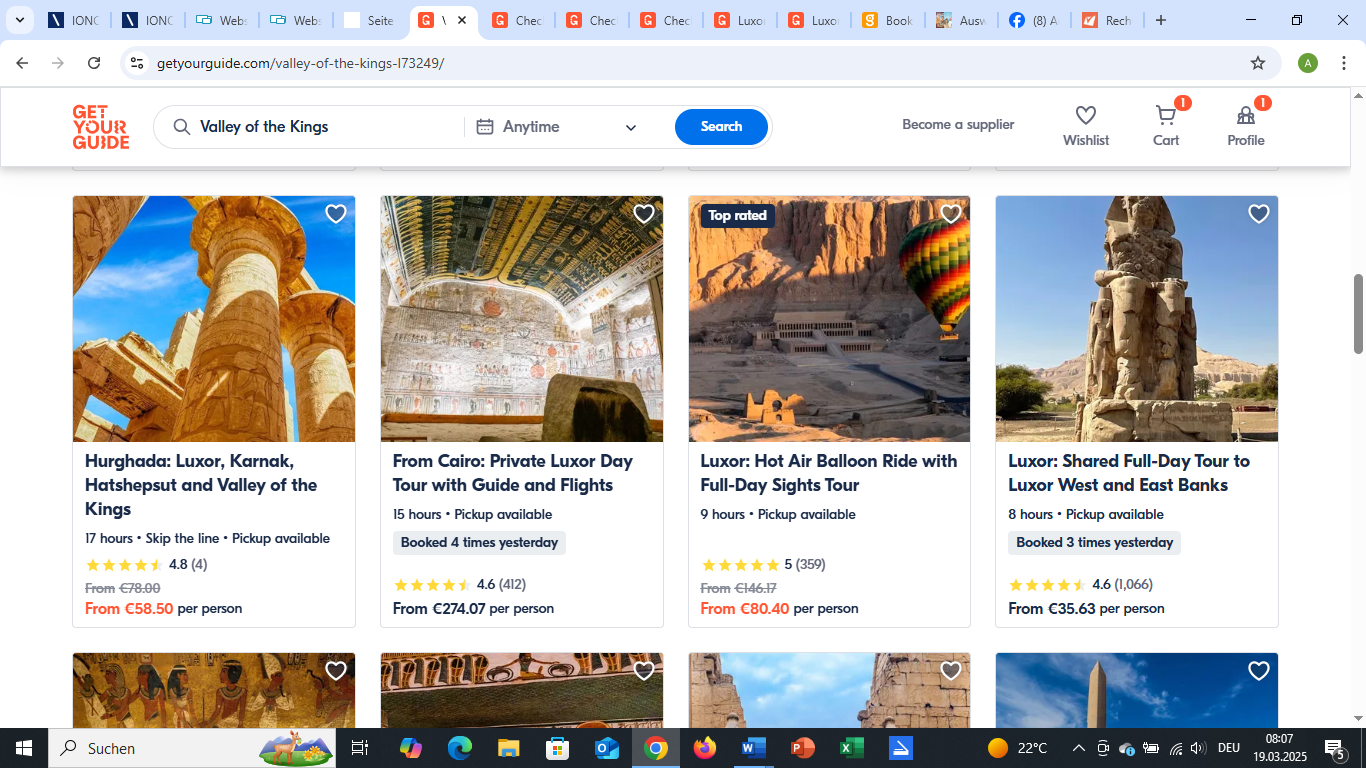The height and width of the screenshot is (768, 1366).
Task: Click the Booked 3 times yesterday label
Action: 1094,543
